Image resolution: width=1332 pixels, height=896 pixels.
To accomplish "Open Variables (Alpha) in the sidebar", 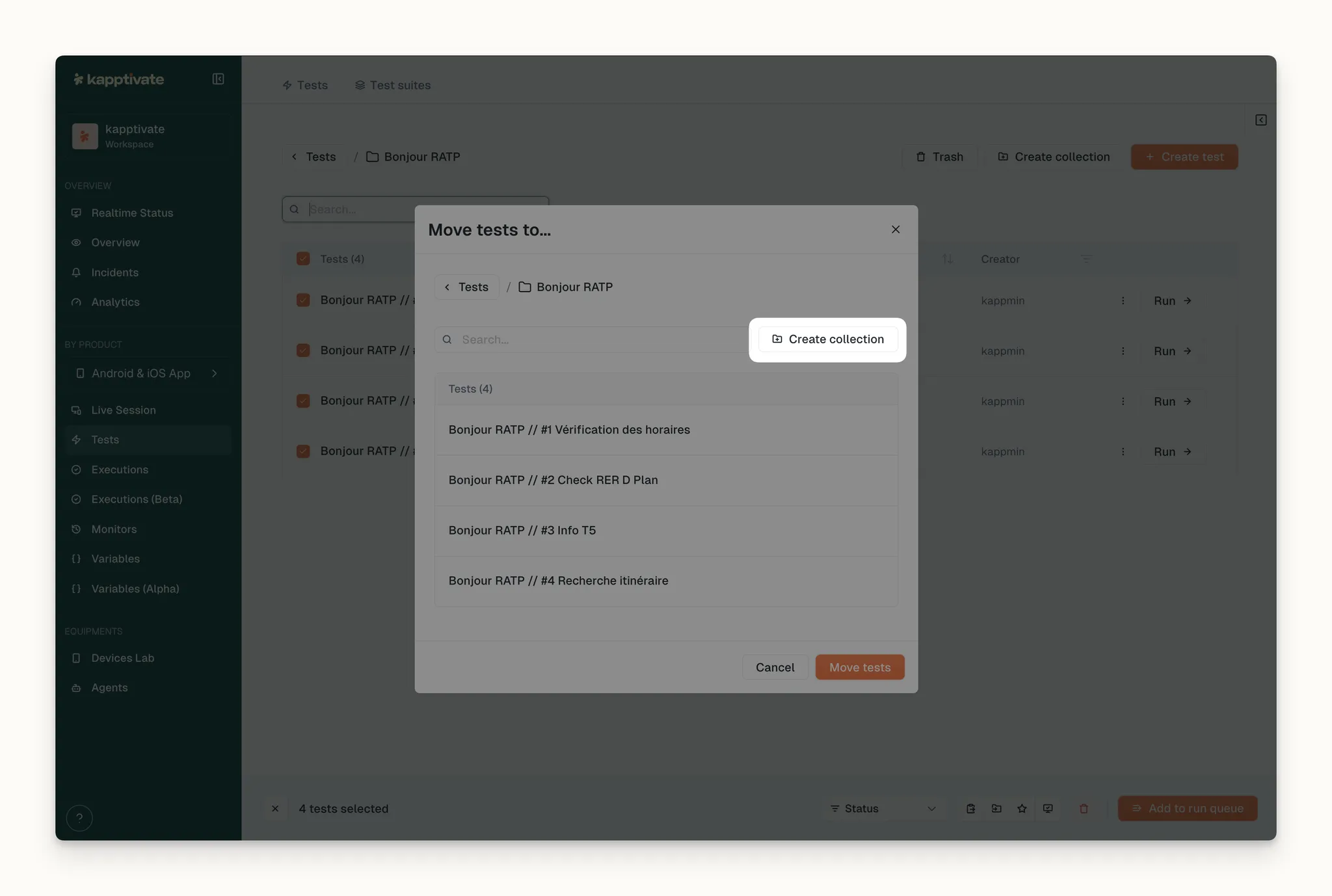I will [148, 588].
